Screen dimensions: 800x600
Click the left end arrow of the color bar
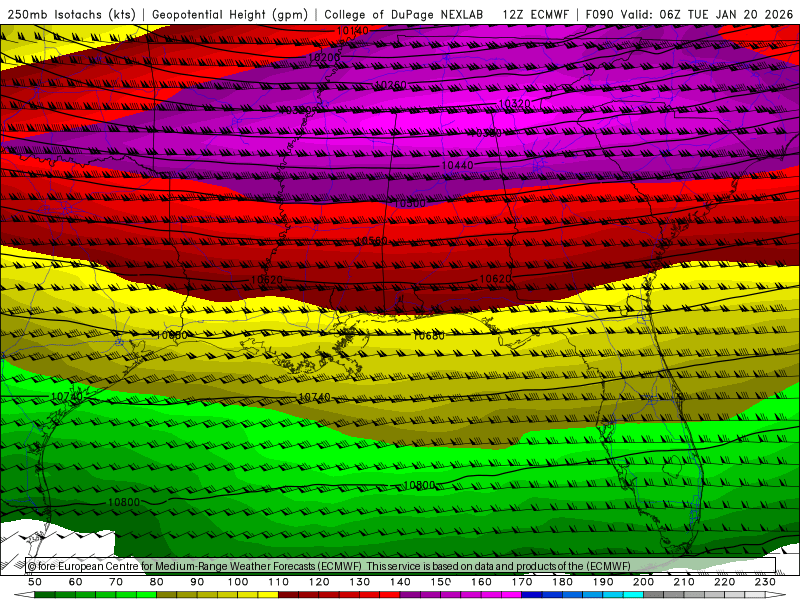point(24,595)
